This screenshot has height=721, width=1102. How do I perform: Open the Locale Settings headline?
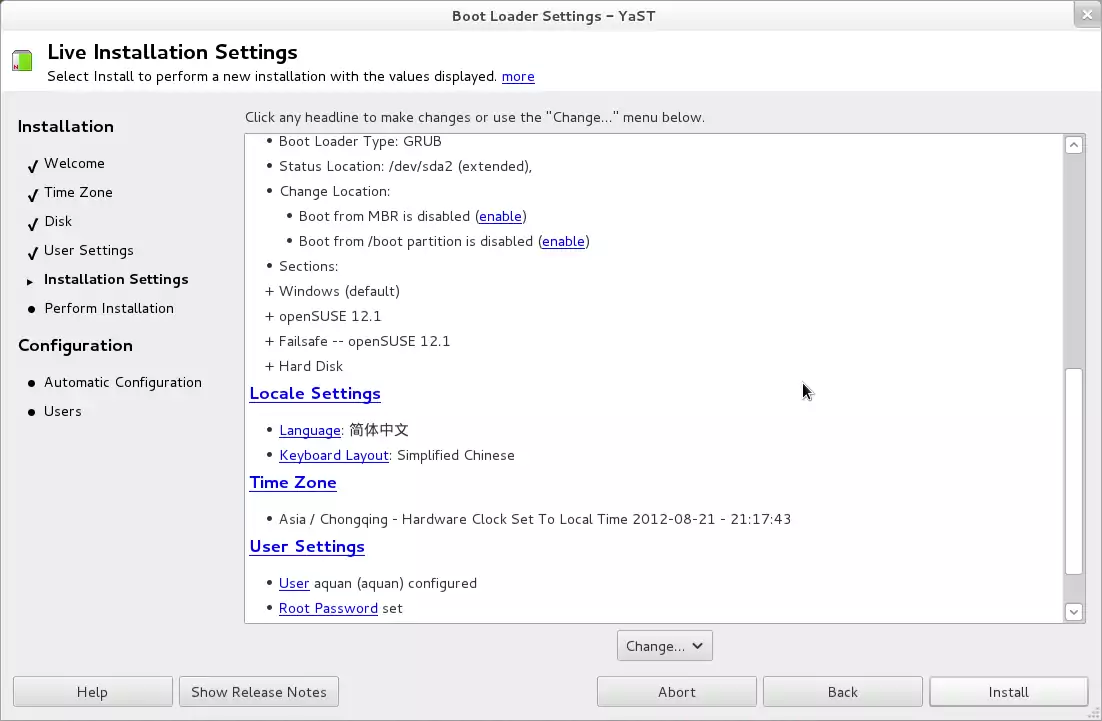(315, 393)
